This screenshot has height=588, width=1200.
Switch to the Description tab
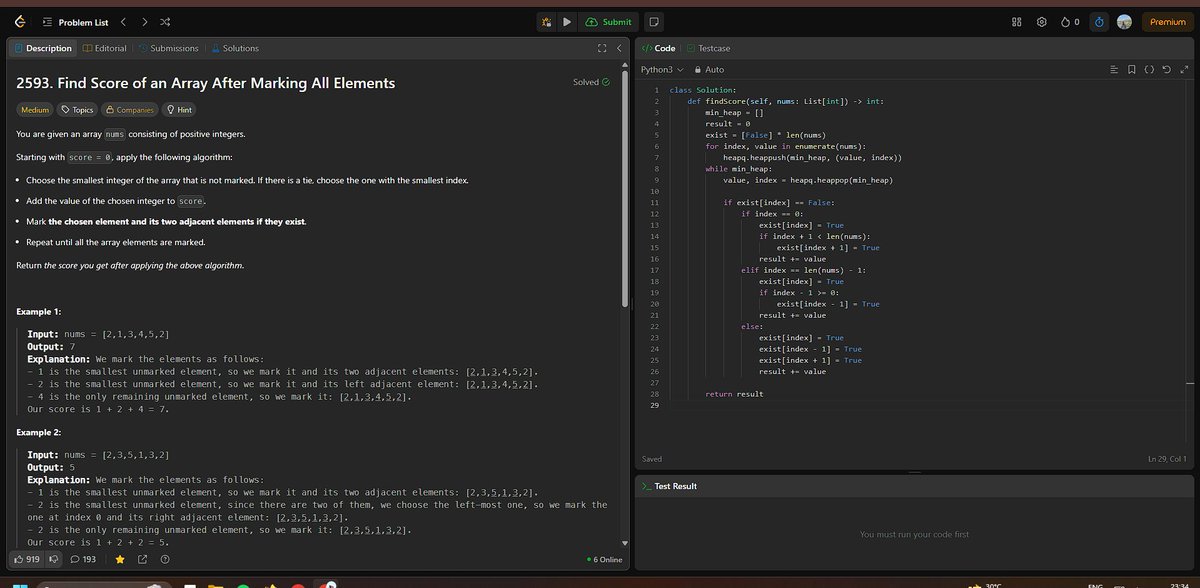42,48
